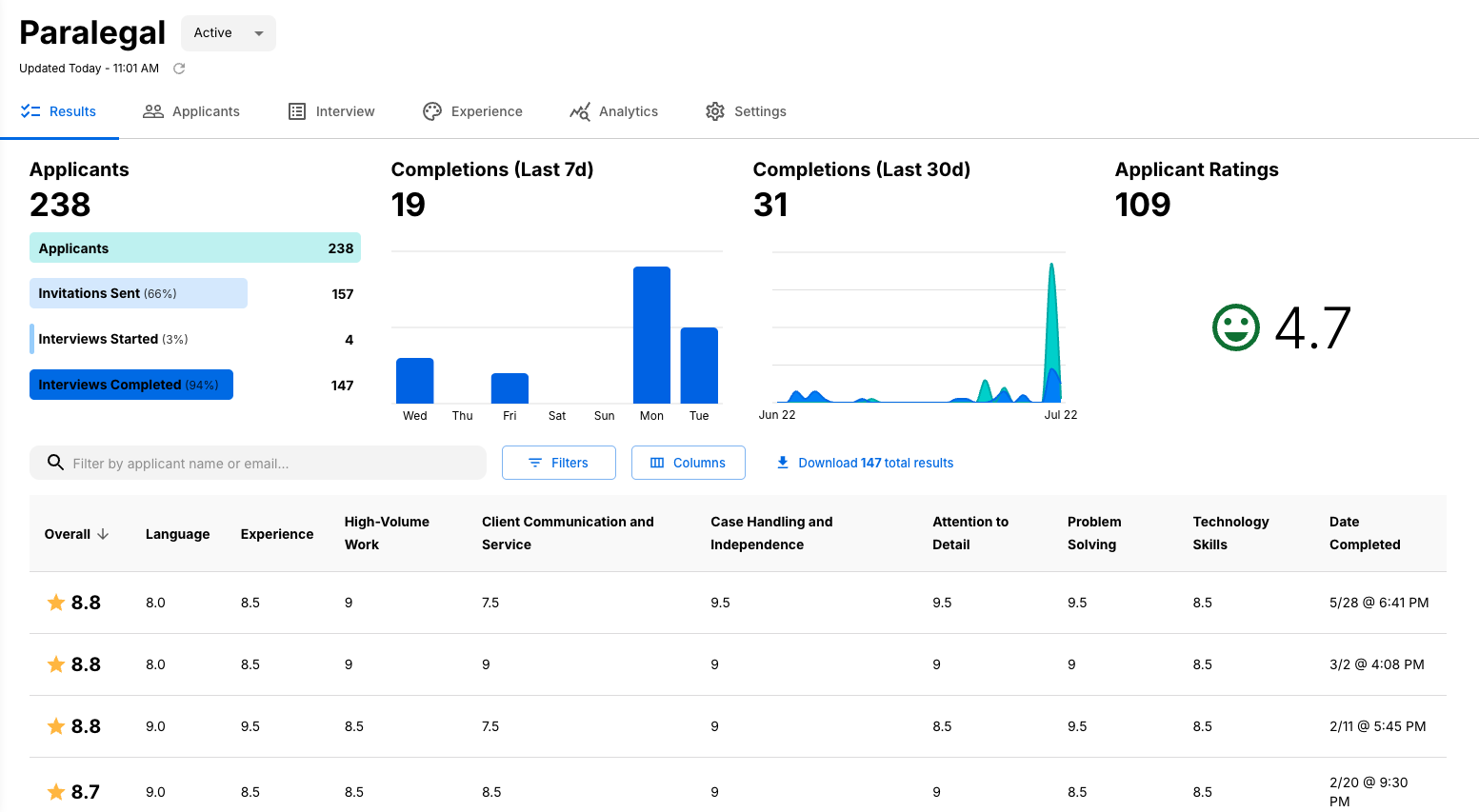Sort by the Overall column arrow
The width and height of the screenshot is (1479, 812).
[103, 534]
